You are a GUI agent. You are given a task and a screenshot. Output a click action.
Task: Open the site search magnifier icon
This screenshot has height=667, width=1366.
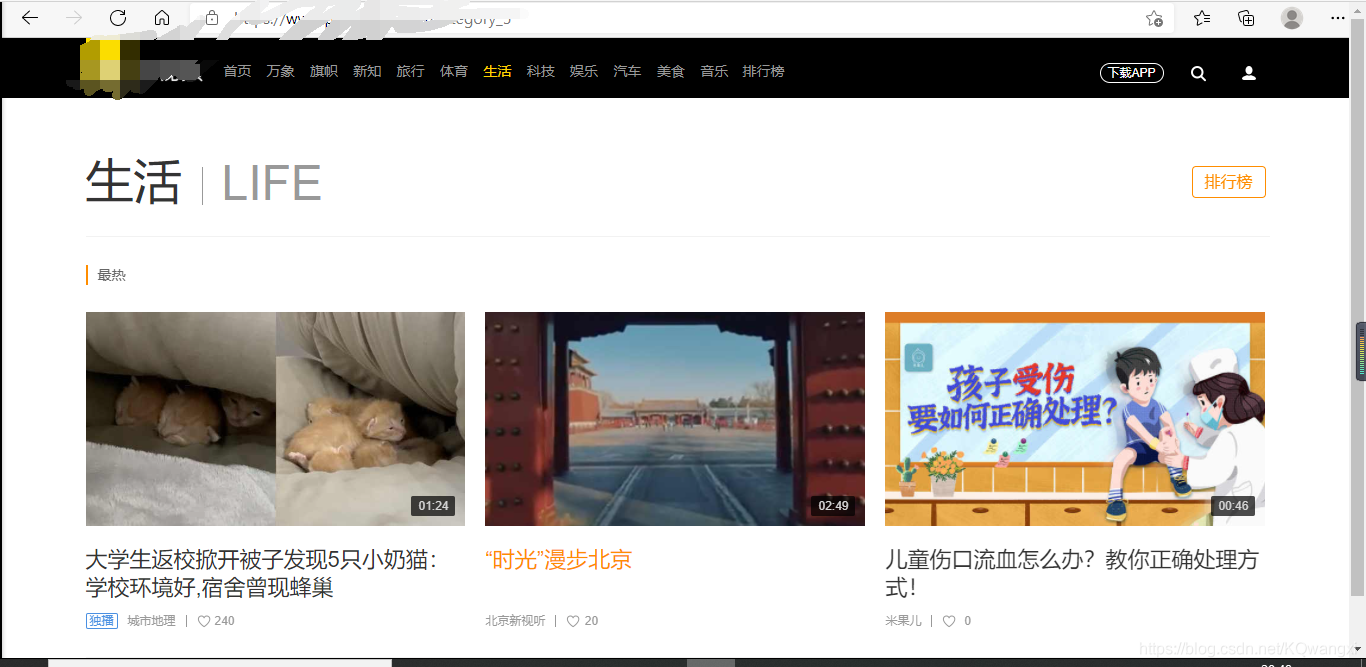point(1198,73)
